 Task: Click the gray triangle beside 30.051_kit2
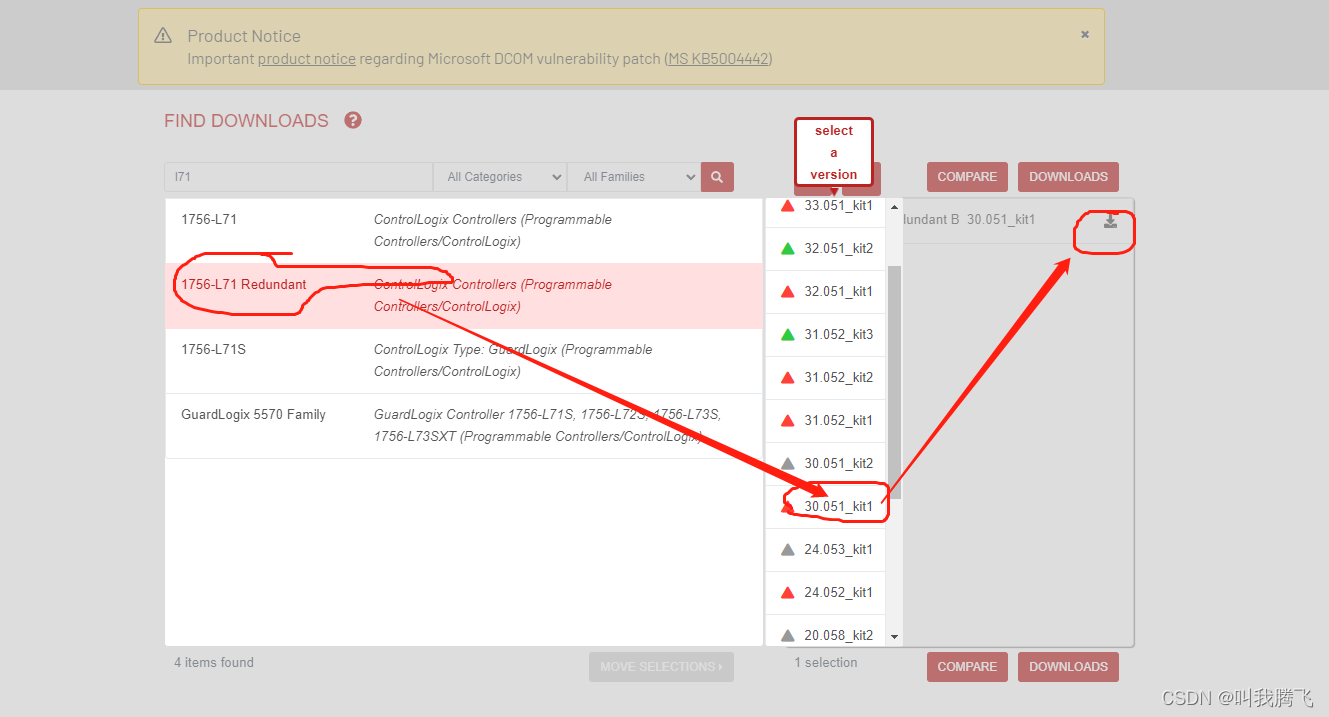(788, 464)
